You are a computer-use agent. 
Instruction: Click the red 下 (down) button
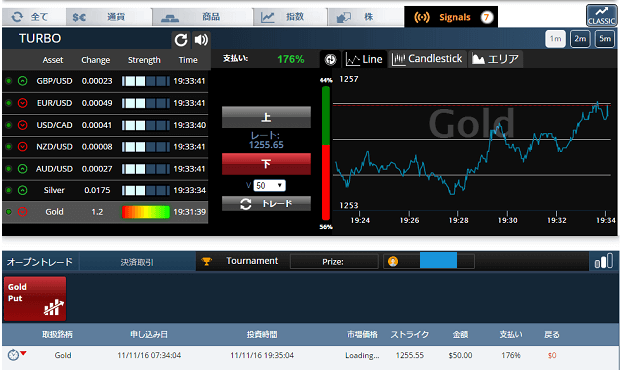tap(266, 164)
